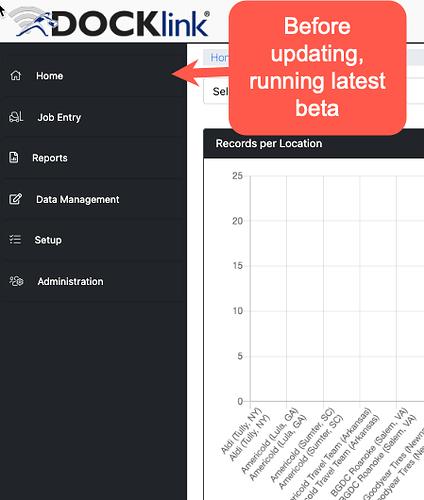Open Data Management section
Viewport: 424px width, 500px height.
[x=93, y=199]
